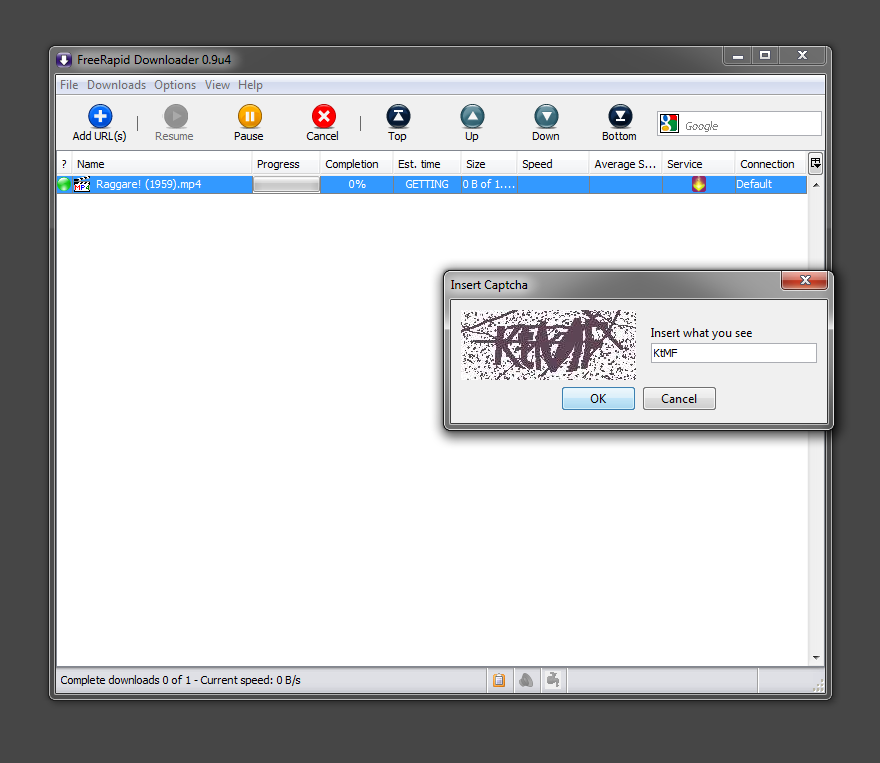Click the Complete downloads status bar text
Image resolution: width=880 pixels, height=763 pixels.
pyautogui.click(x=180, y=680)
